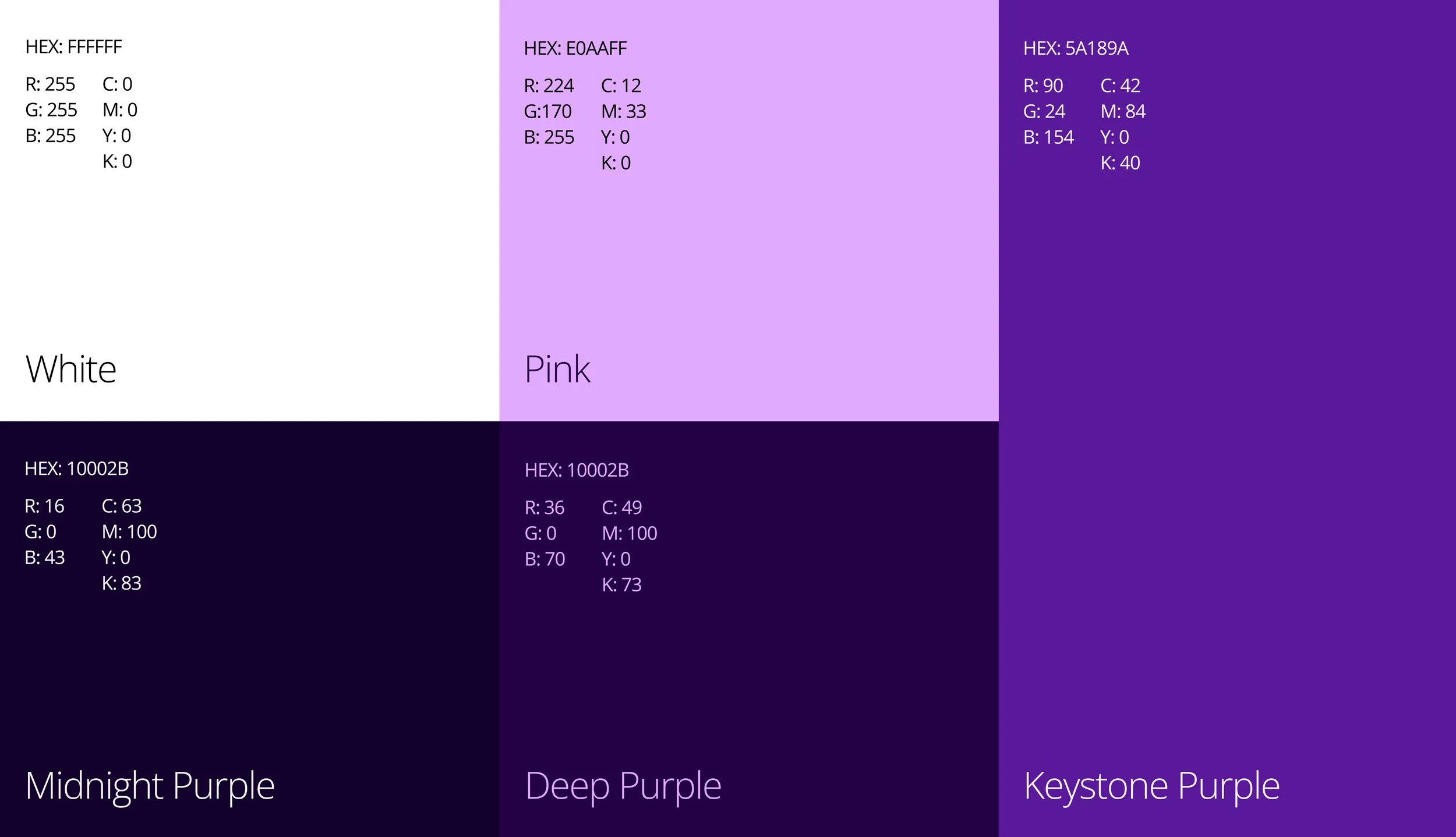The image size is (1456, 837).
Task: Click the G: 255 value in White
Action: [x=51, y=110]
